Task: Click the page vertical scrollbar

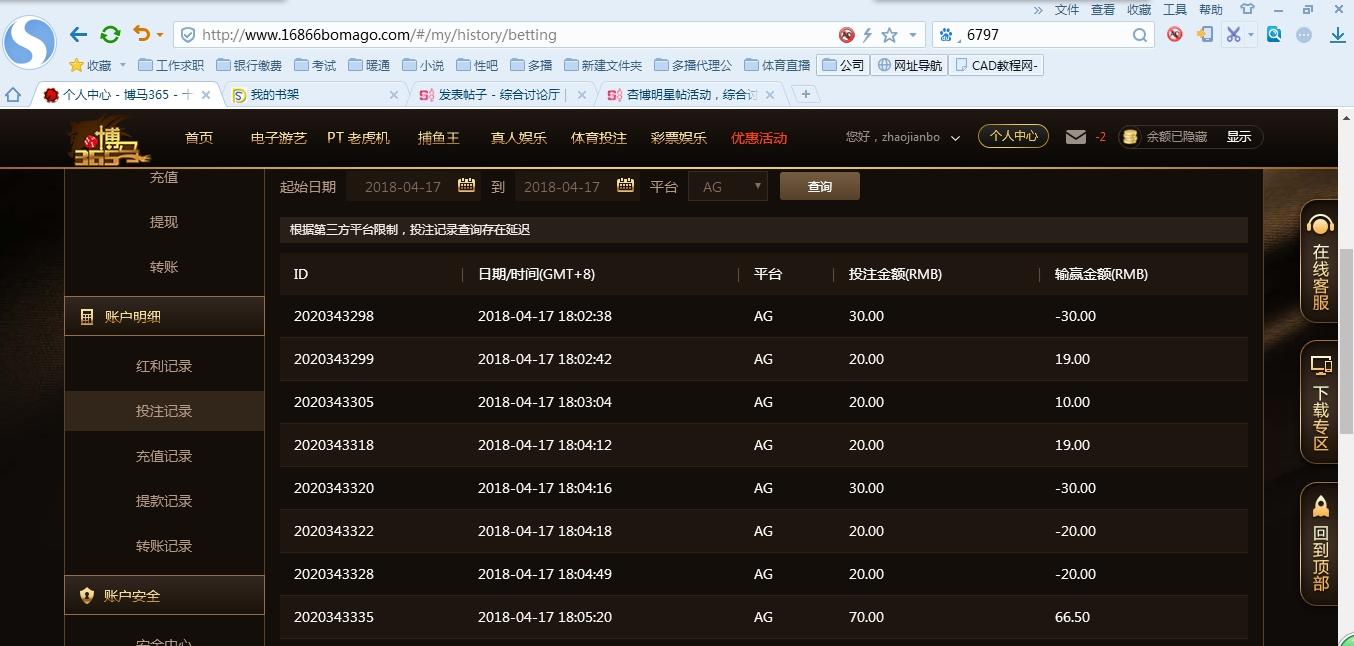Action: (1345, 340)
